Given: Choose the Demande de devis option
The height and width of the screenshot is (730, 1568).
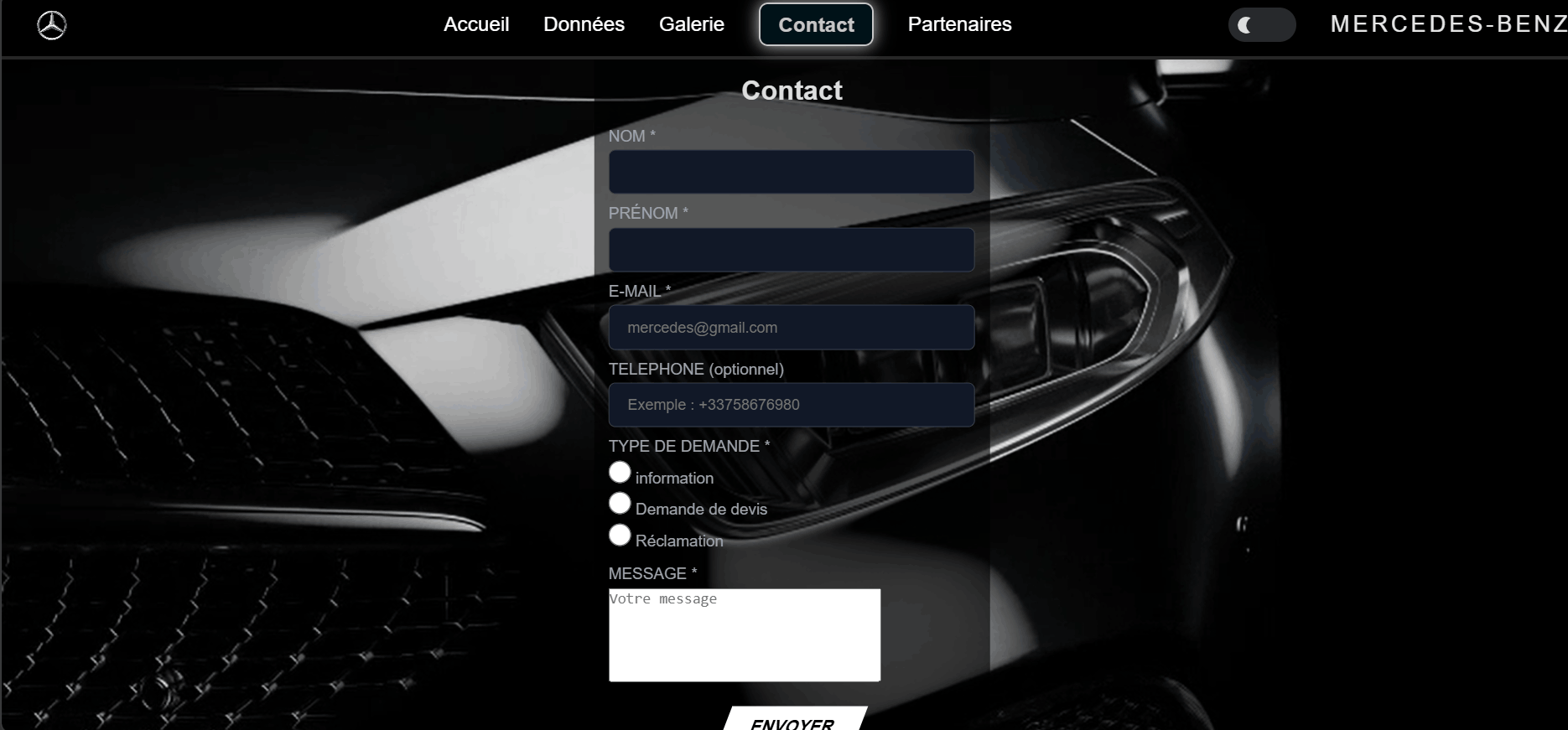Looking at the screenshot, I should point(620,504).
